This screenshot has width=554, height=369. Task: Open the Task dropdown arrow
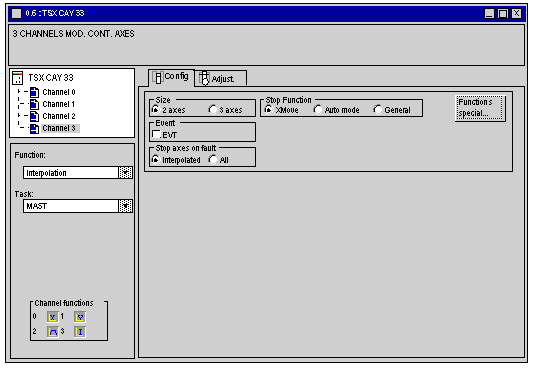click(125, 206)
